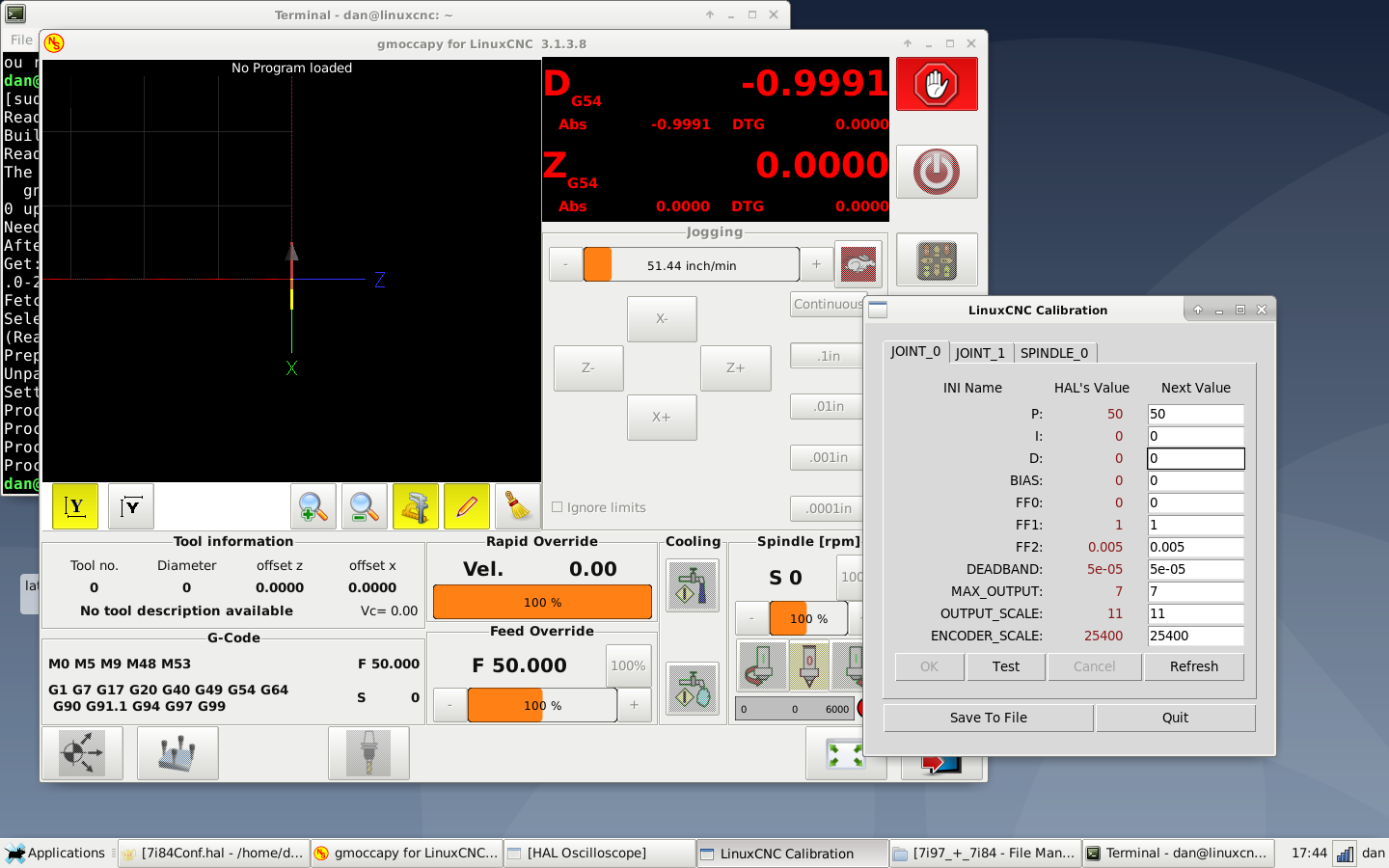Jog the Z- axis button
Screen dimensions: 1389x868
[x=588, y=367]
